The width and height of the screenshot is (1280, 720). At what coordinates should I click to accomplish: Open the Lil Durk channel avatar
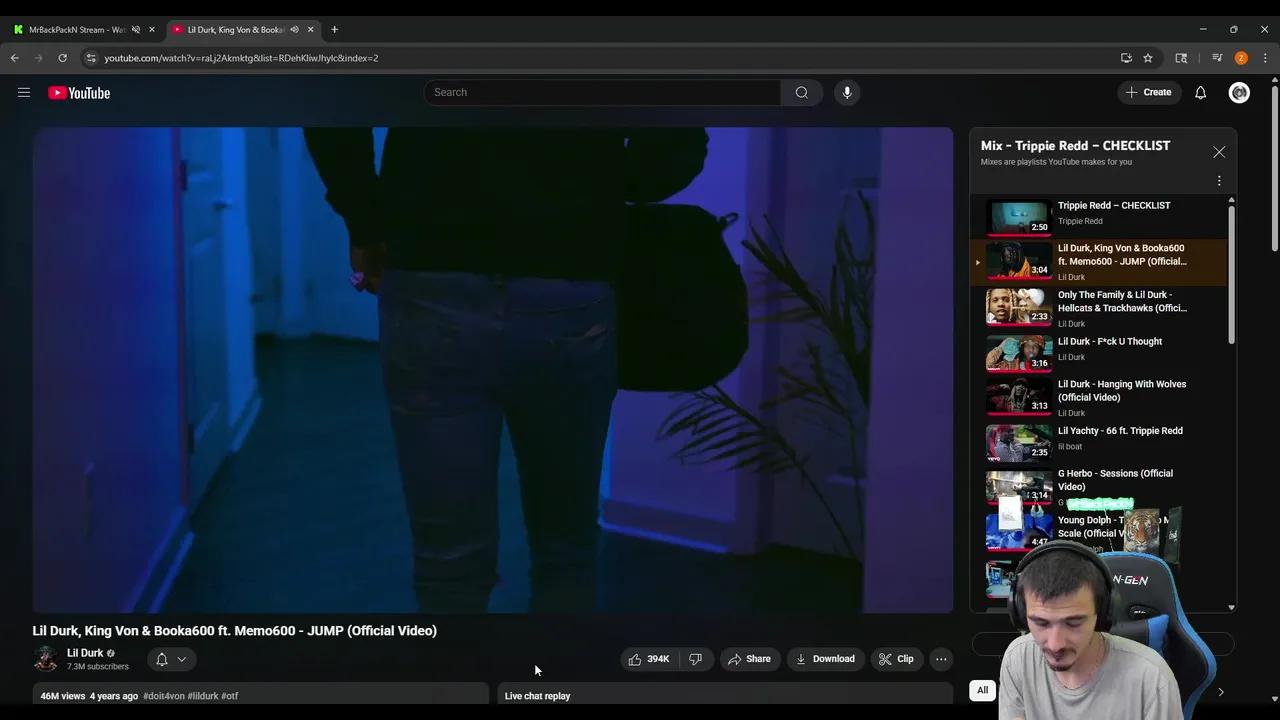[45, 658]
